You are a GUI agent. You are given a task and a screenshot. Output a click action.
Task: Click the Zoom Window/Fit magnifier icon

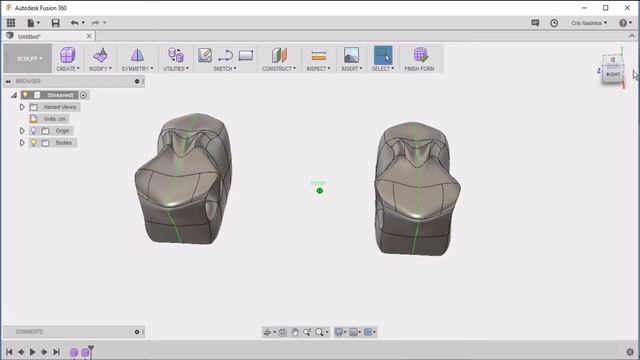[320, 332]
